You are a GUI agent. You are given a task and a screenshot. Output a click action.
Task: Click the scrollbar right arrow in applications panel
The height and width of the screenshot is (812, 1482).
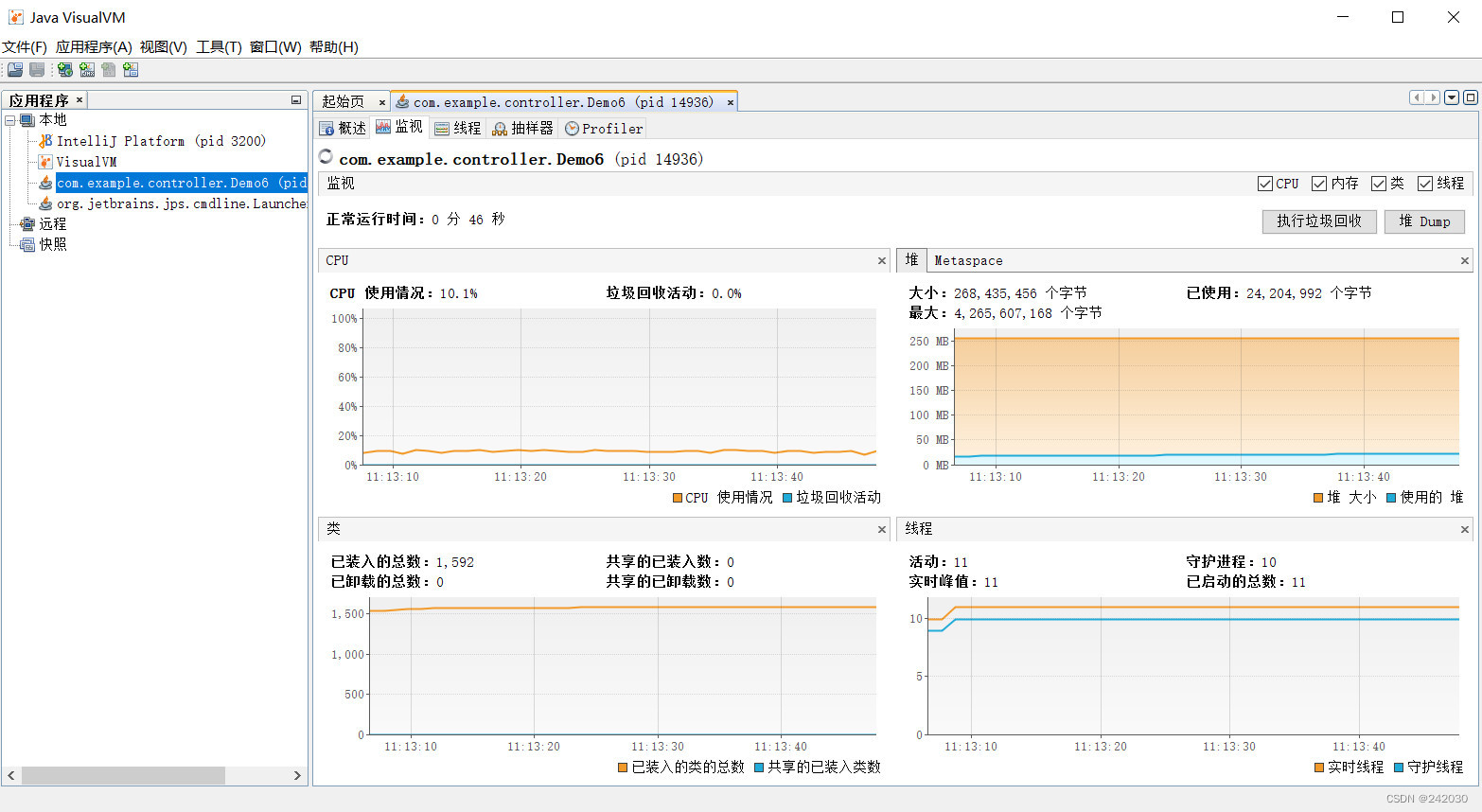click(297, 775)
